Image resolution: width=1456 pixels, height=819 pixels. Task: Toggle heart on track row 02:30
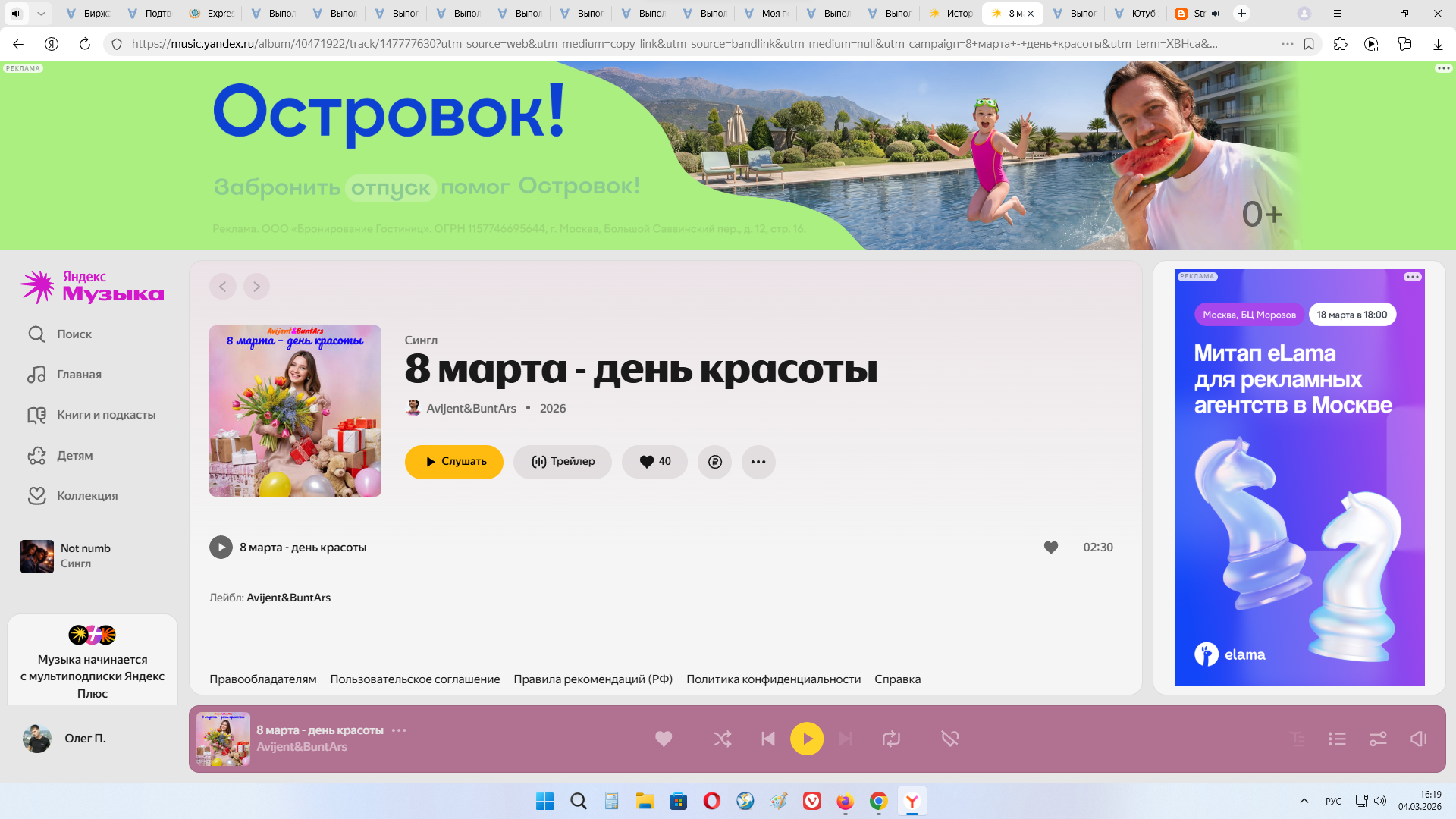pyautogui.click(x=1050, y=548)
